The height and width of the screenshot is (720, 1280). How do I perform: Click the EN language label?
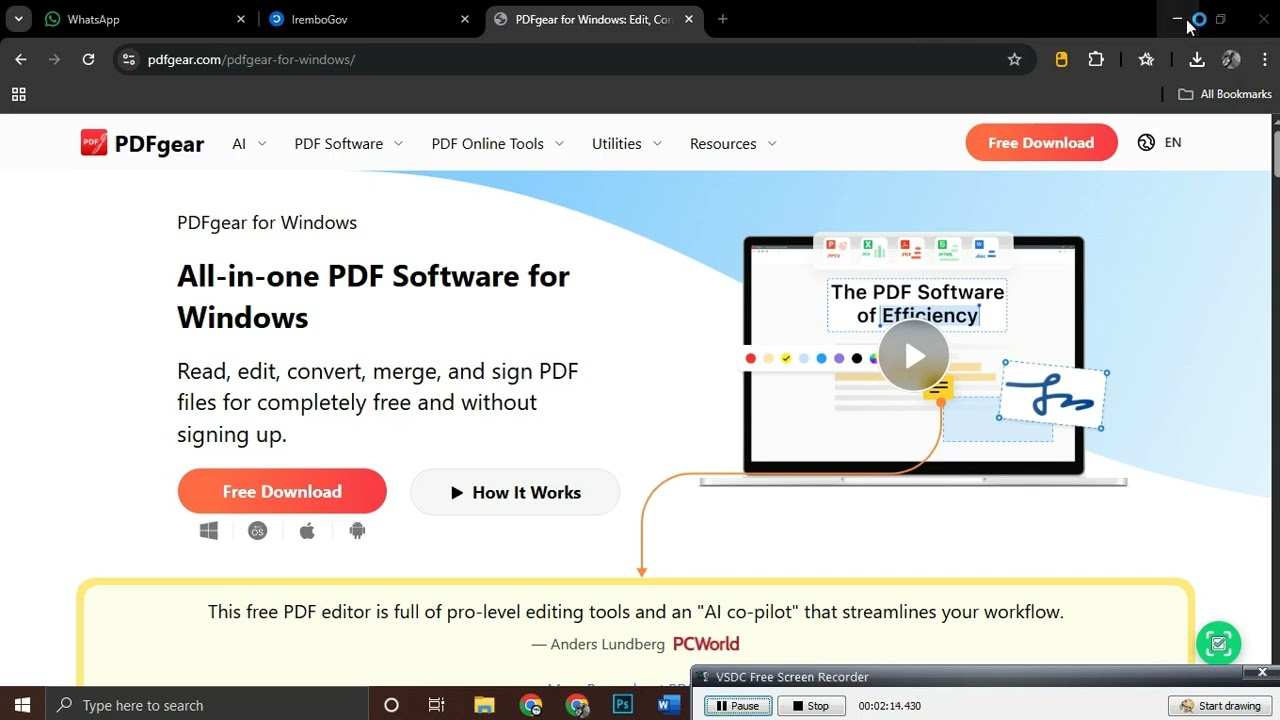pos(1173,143)
